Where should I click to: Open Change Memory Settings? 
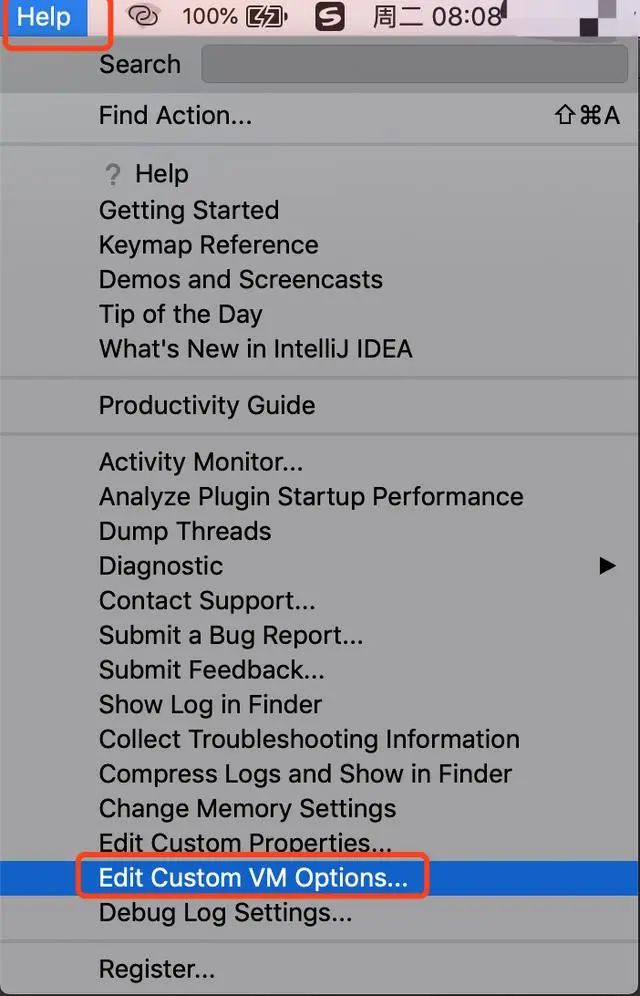(x=247, y=808)
